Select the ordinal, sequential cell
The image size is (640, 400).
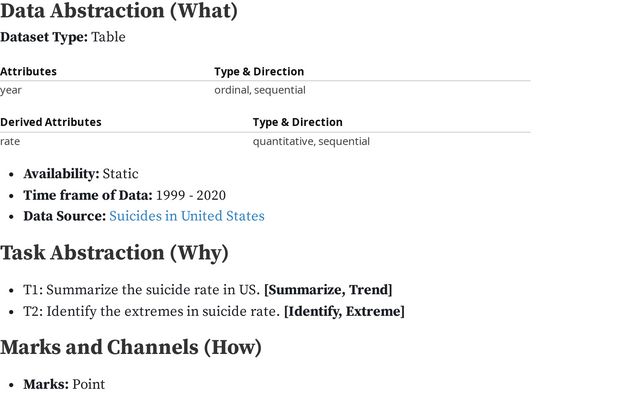point(260,90)
